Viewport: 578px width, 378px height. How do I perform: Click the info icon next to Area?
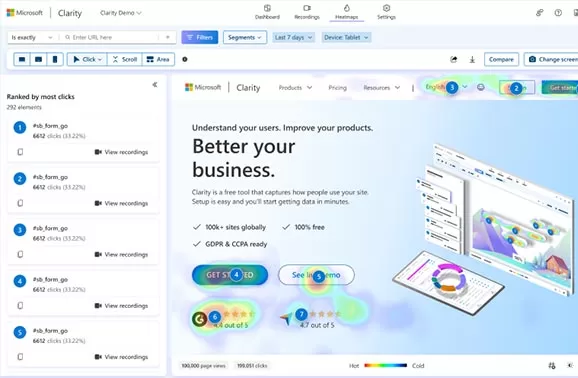tap(185, 59)
